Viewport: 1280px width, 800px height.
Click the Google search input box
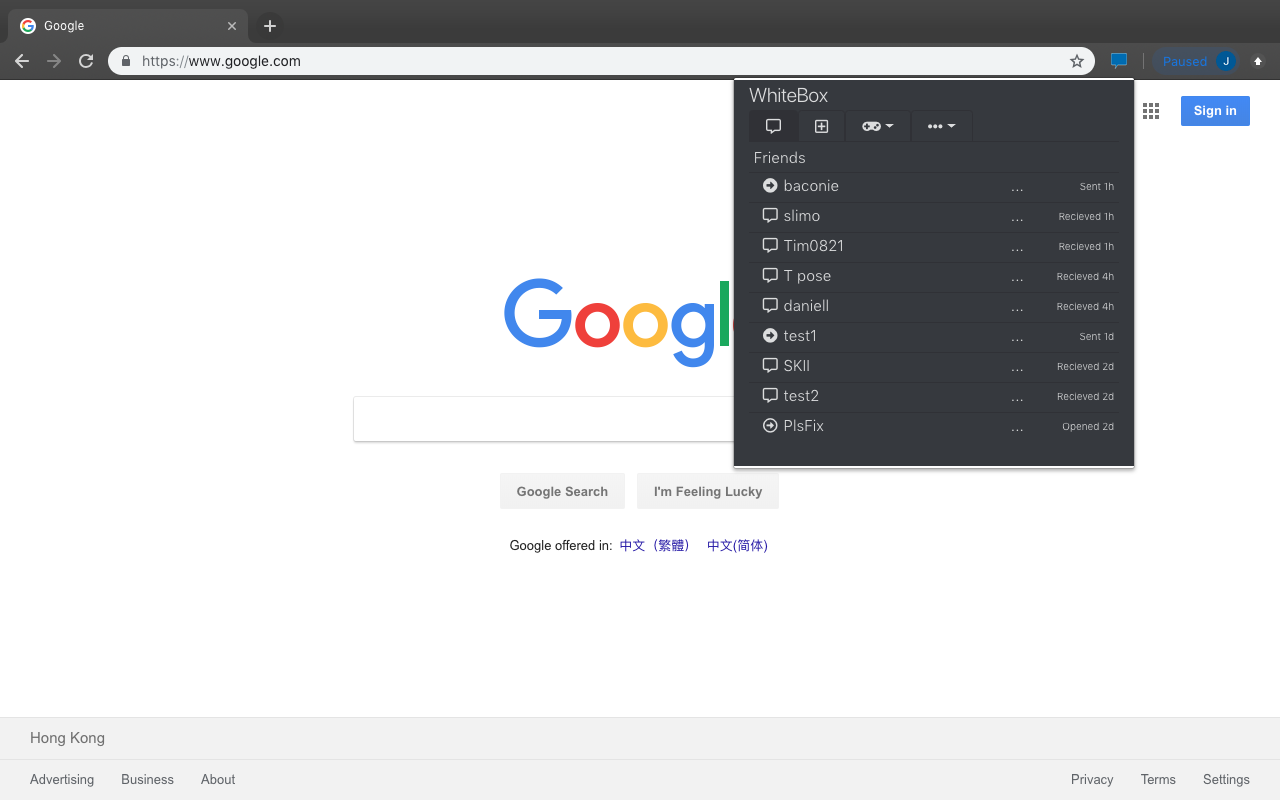click(544, 419)
